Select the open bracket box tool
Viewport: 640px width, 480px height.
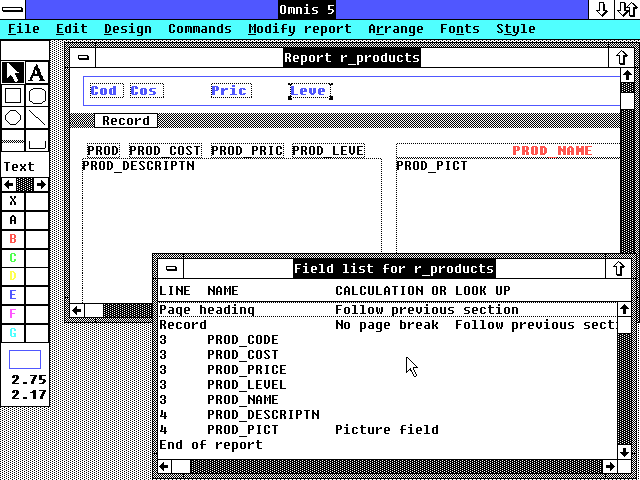tap(37, 141)
